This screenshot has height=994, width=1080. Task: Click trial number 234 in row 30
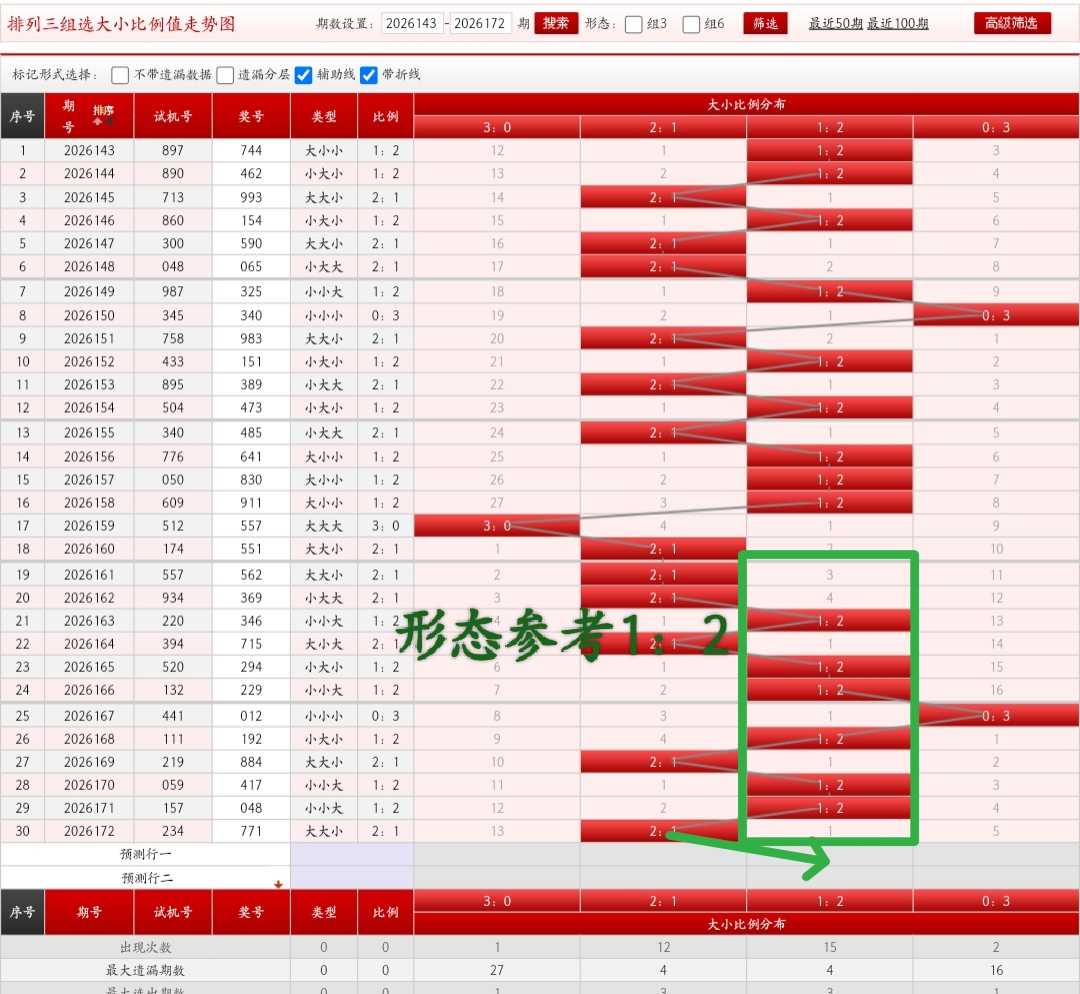[173, 831]
